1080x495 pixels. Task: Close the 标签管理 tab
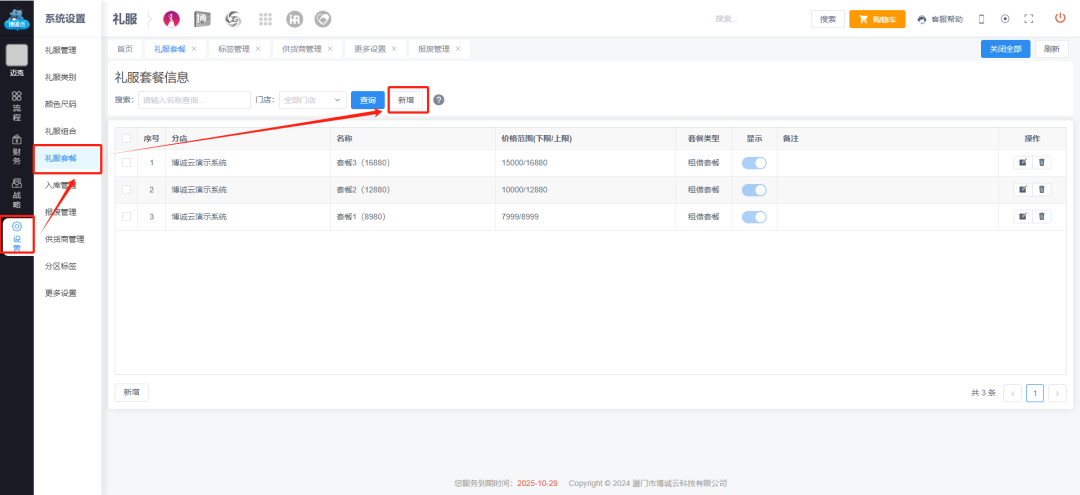click(x=258, y=49)
